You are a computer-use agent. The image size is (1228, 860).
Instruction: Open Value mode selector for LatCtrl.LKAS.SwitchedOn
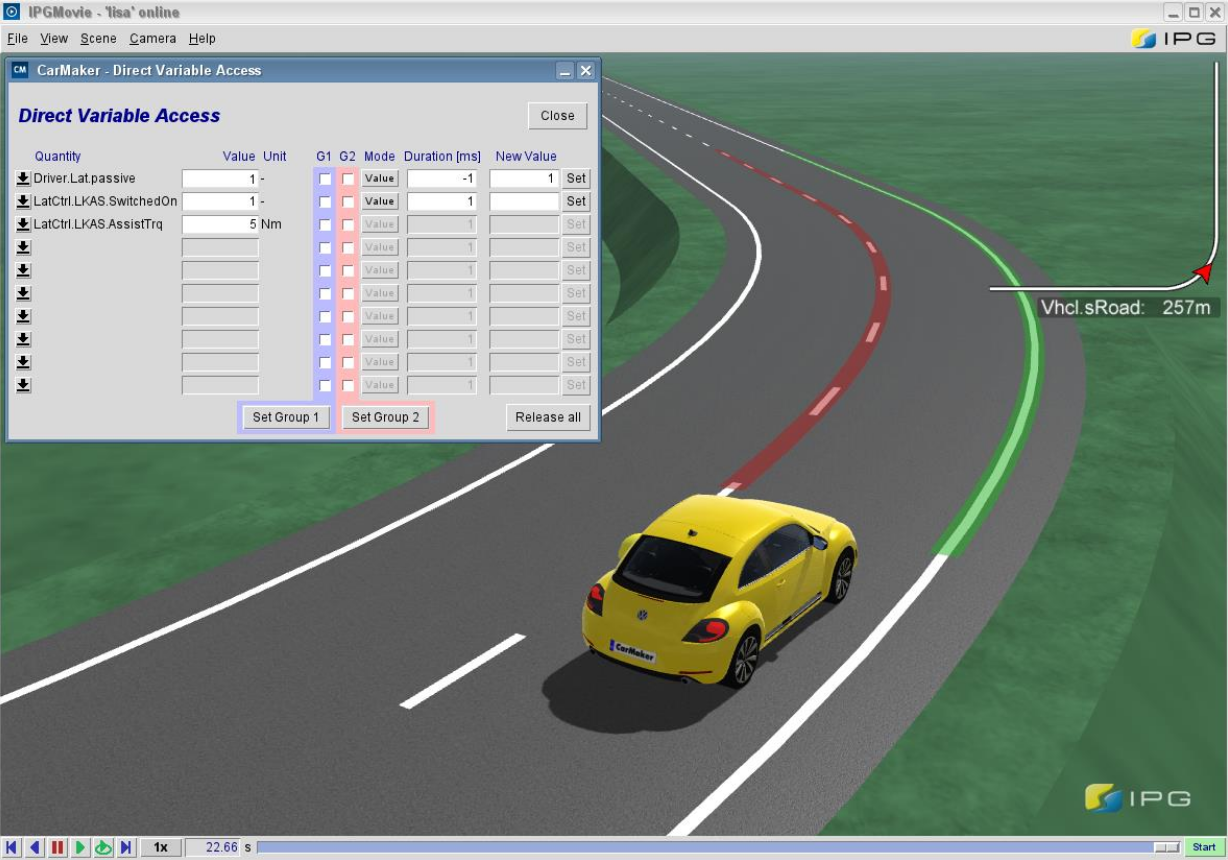point(379,202)
